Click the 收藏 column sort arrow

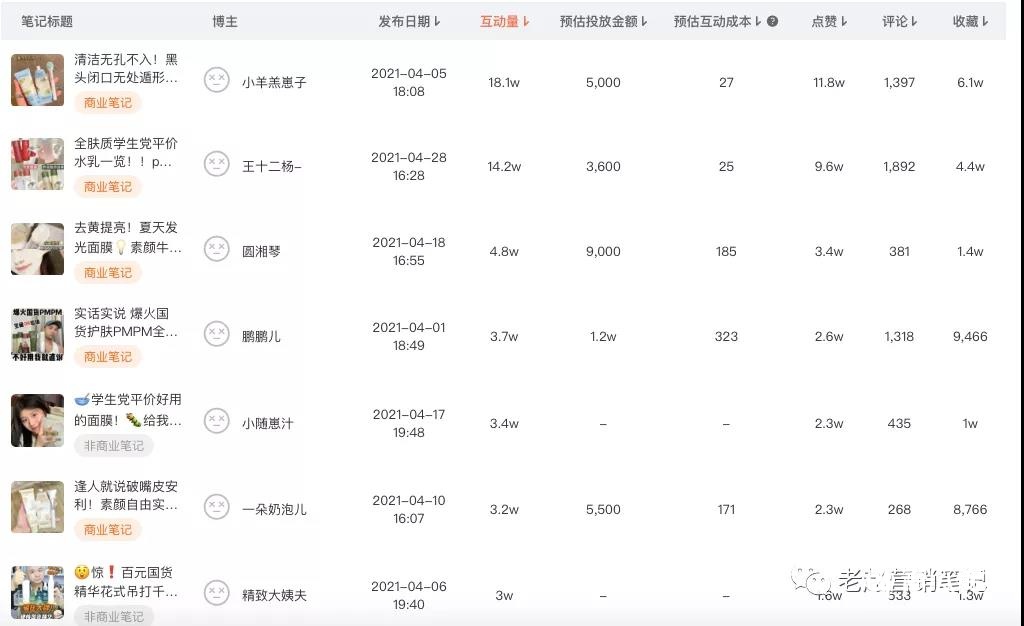click(986, 20)
